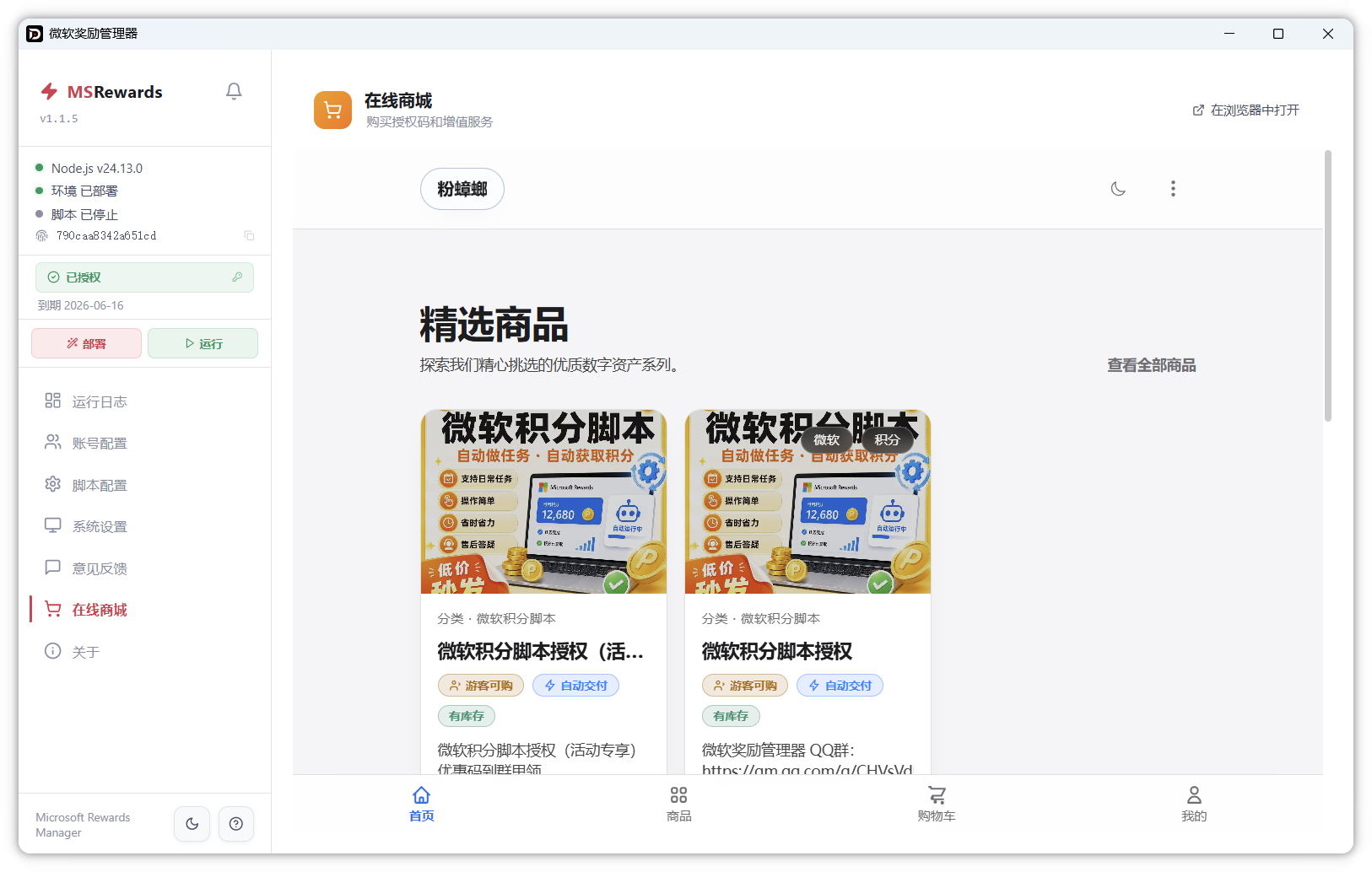Image resolution: width=1372 pixels, height=872 pixels.
Task: Toggle the shop page moon theme icon
Action: point(1118,189)
